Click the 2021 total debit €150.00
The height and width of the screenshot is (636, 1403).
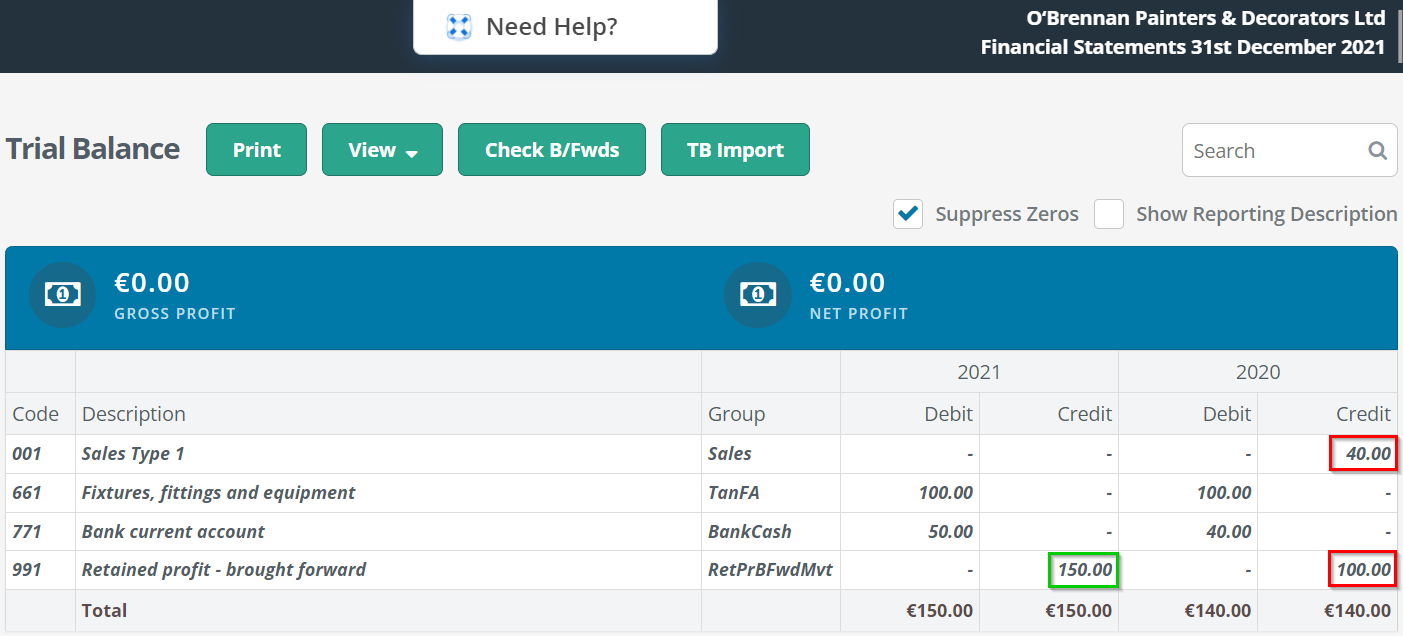[x=939, y=610]
